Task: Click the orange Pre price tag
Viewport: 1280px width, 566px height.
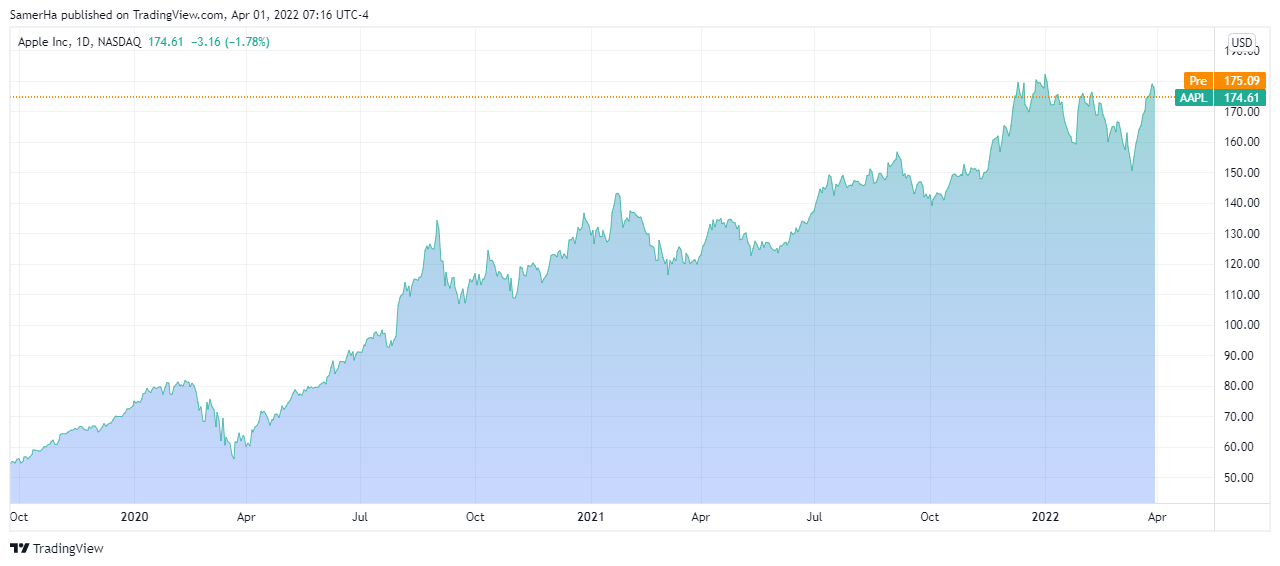Action: coord(1198,80)
